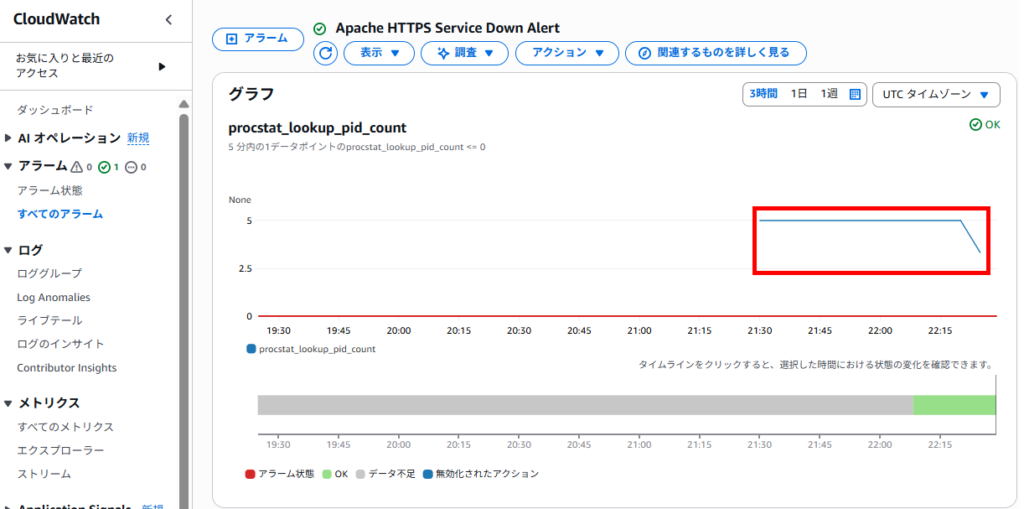The height and width of the screenshot is (509, 1024).
Task: Collapse the アラーム section
Action: pyautogui.click(x=8, y=167)
